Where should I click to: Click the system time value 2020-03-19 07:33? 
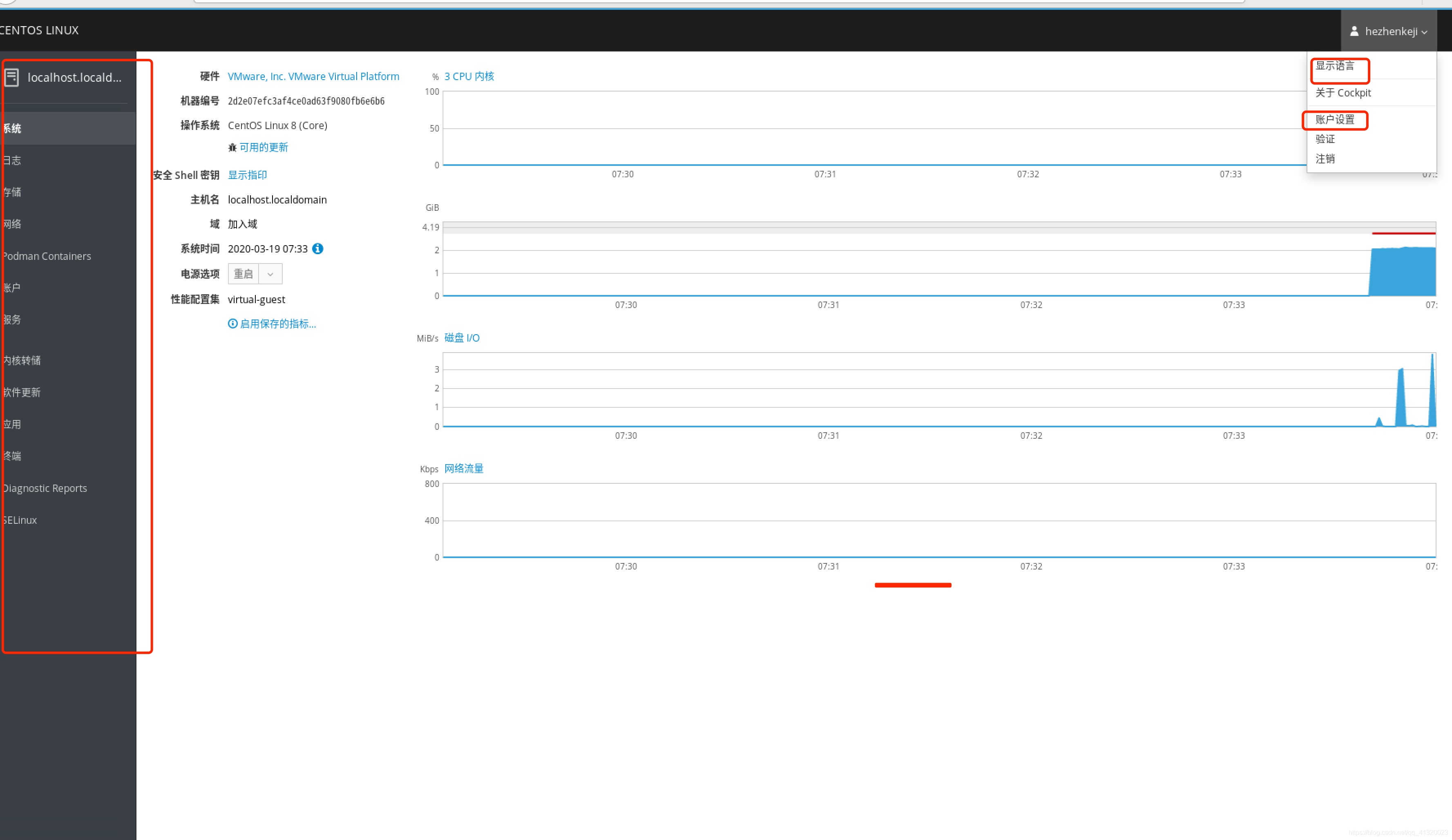coord(267,248)
